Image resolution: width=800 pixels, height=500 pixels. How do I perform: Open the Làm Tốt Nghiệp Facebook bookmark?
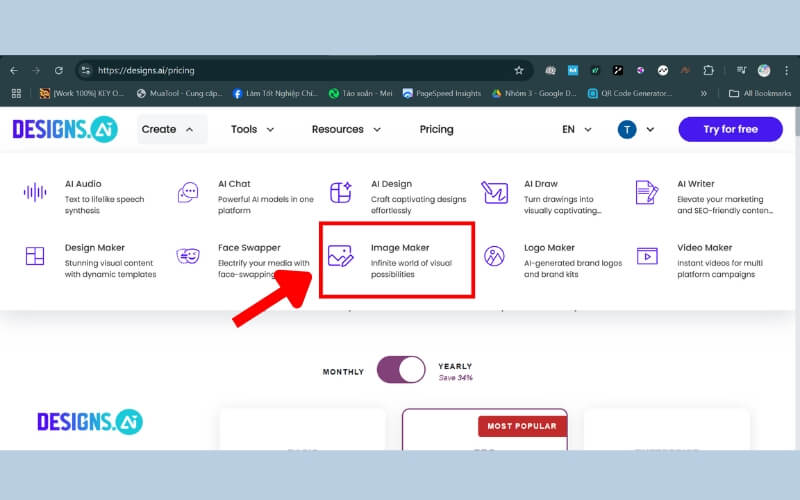click(x=275, y=93)
